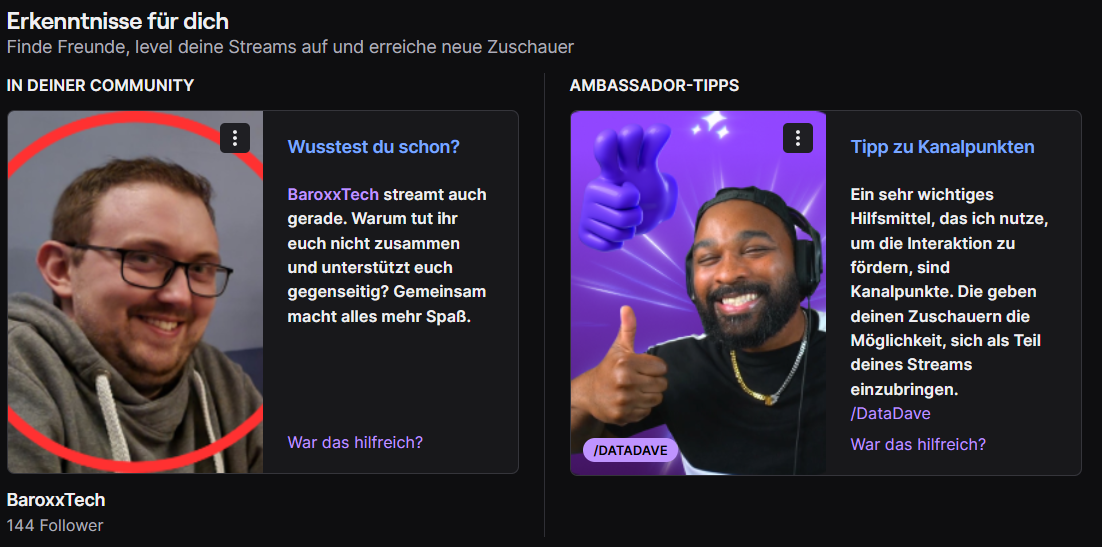Open the /DataDave link under the tip
Image resolution: width=1102 pixels, height=547 pixels.
(890, 413)
